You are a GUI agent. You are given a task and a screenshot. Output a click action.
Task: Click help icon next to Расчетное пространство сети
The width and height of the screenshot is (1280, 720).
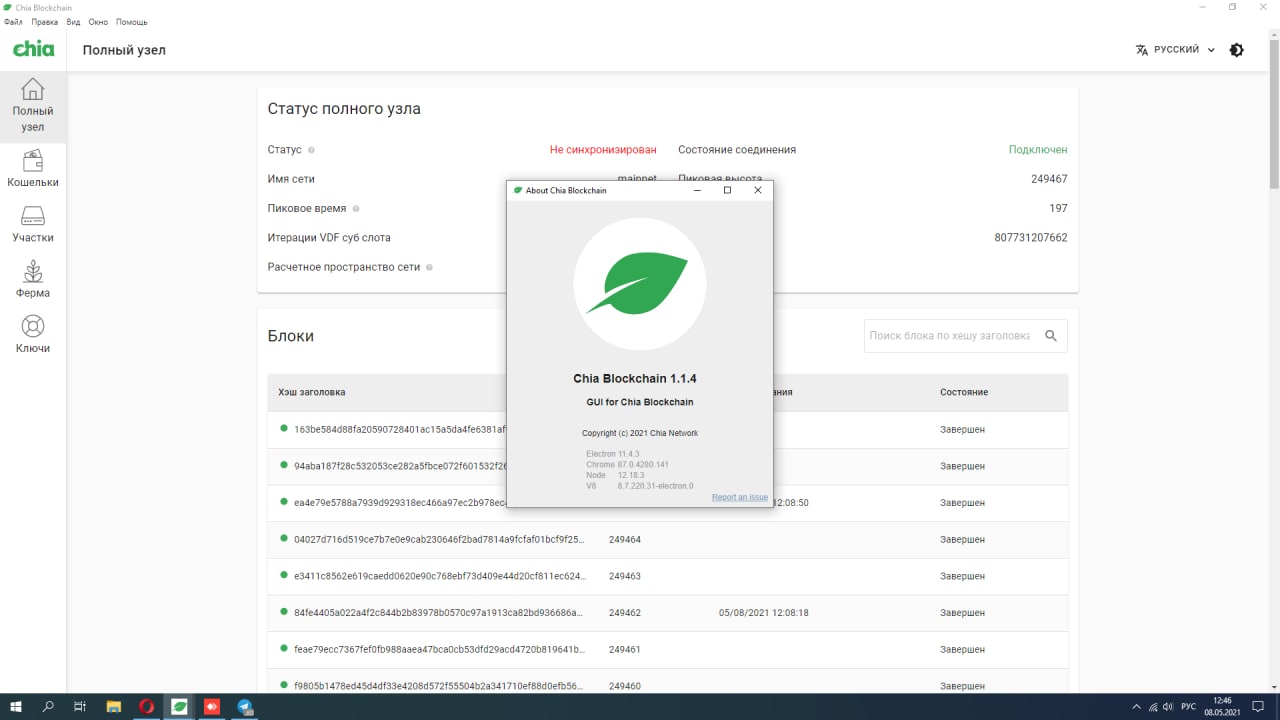429,268
